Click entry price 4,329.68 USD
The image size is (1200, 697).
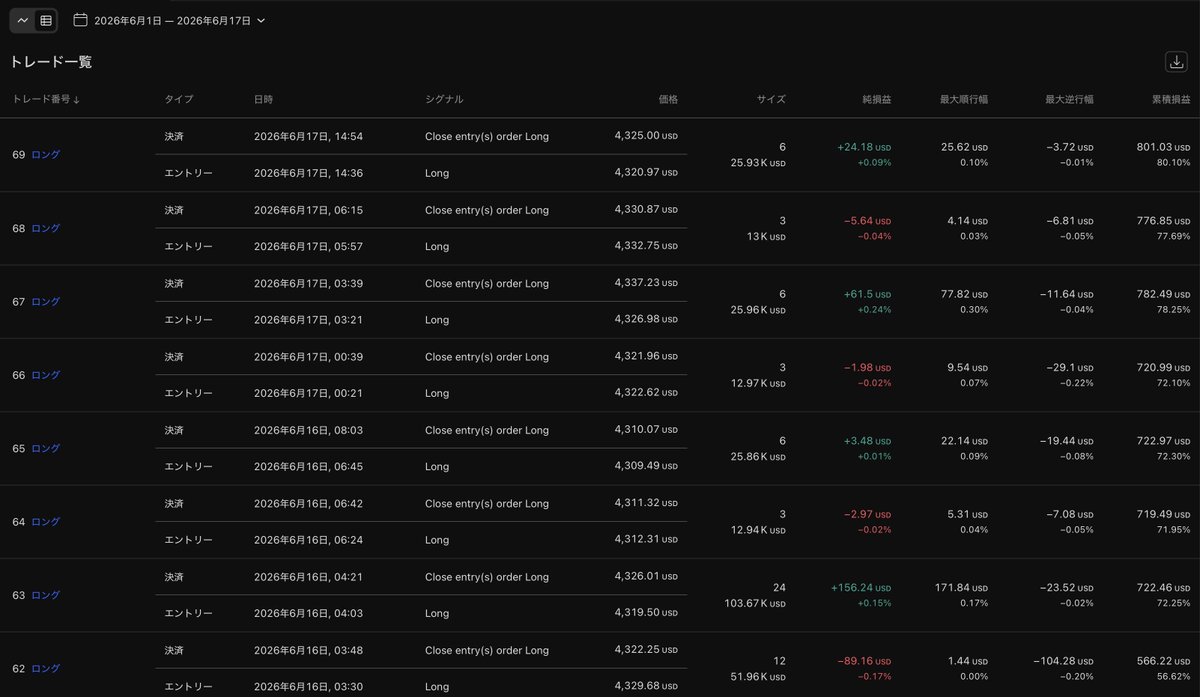[x=646, y=685]
